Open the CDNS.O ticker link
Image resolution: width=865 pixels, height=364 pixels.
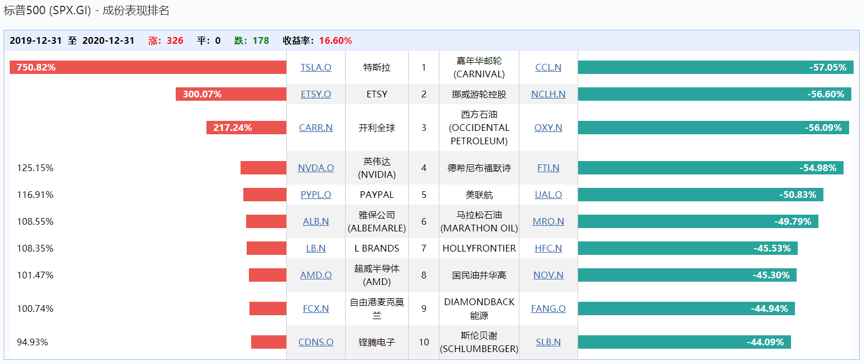click(x=316, y=342)
